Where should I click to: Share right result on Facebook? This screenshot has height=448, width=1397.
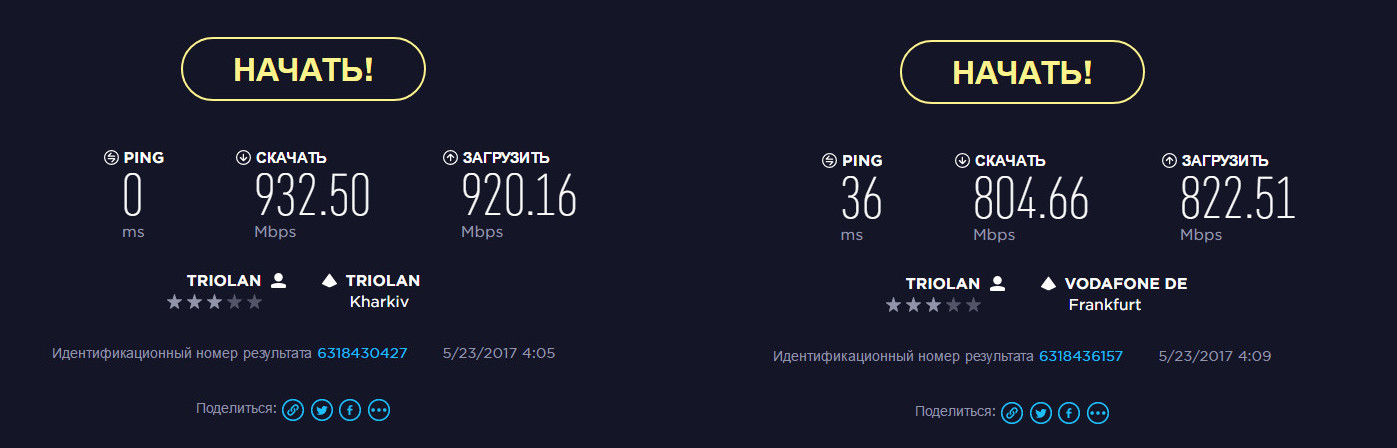[1069, 412]
